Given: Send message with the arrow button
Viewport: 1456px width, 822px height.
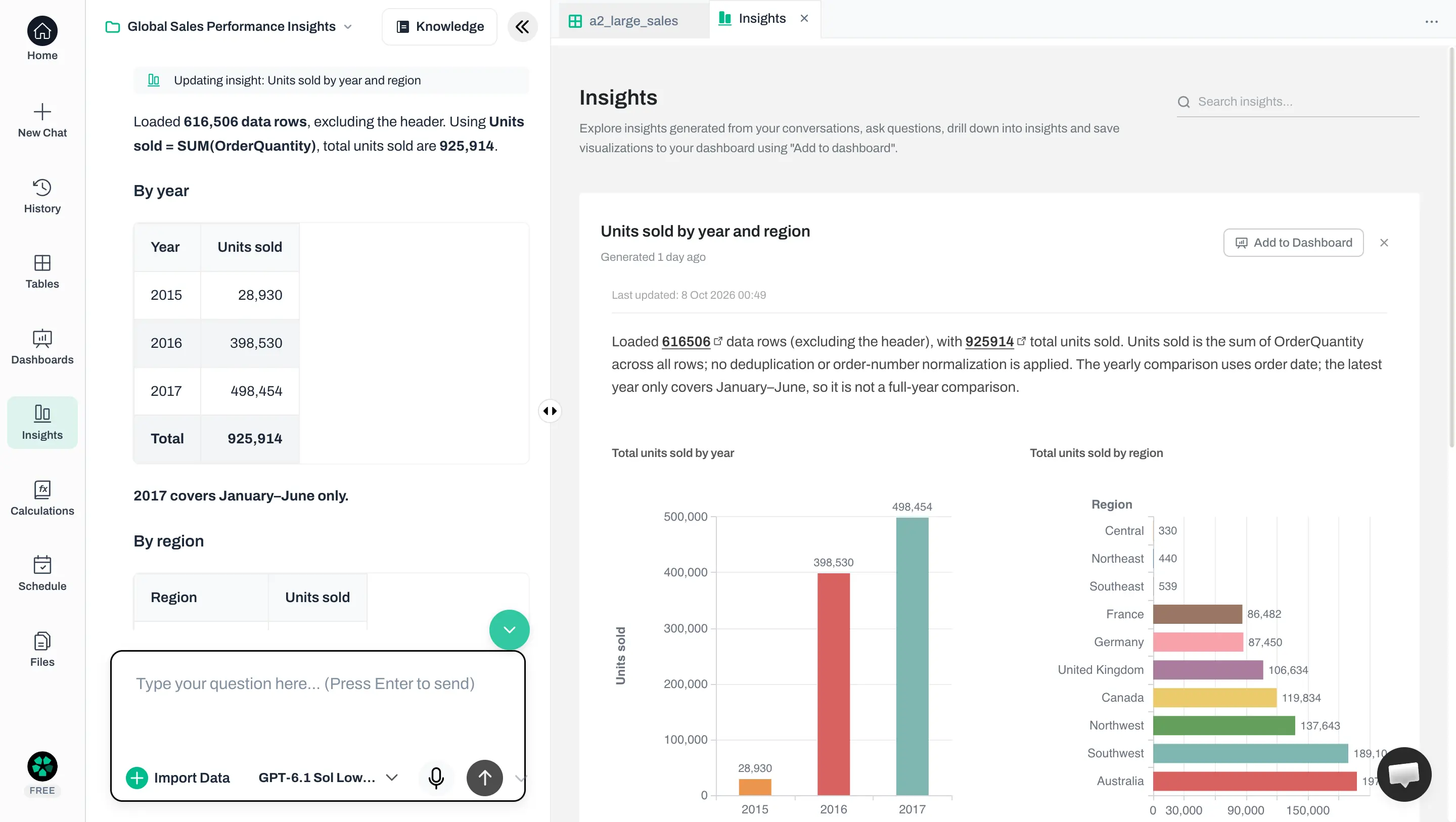Looking at the screenshot, I should point(484,778).
